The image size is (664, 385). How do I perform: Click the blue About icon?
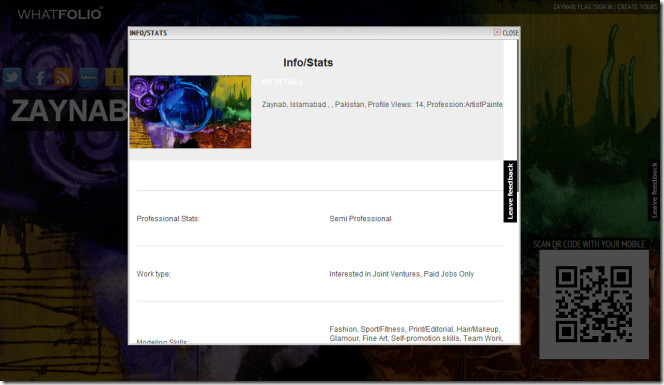tap(89, 78)
